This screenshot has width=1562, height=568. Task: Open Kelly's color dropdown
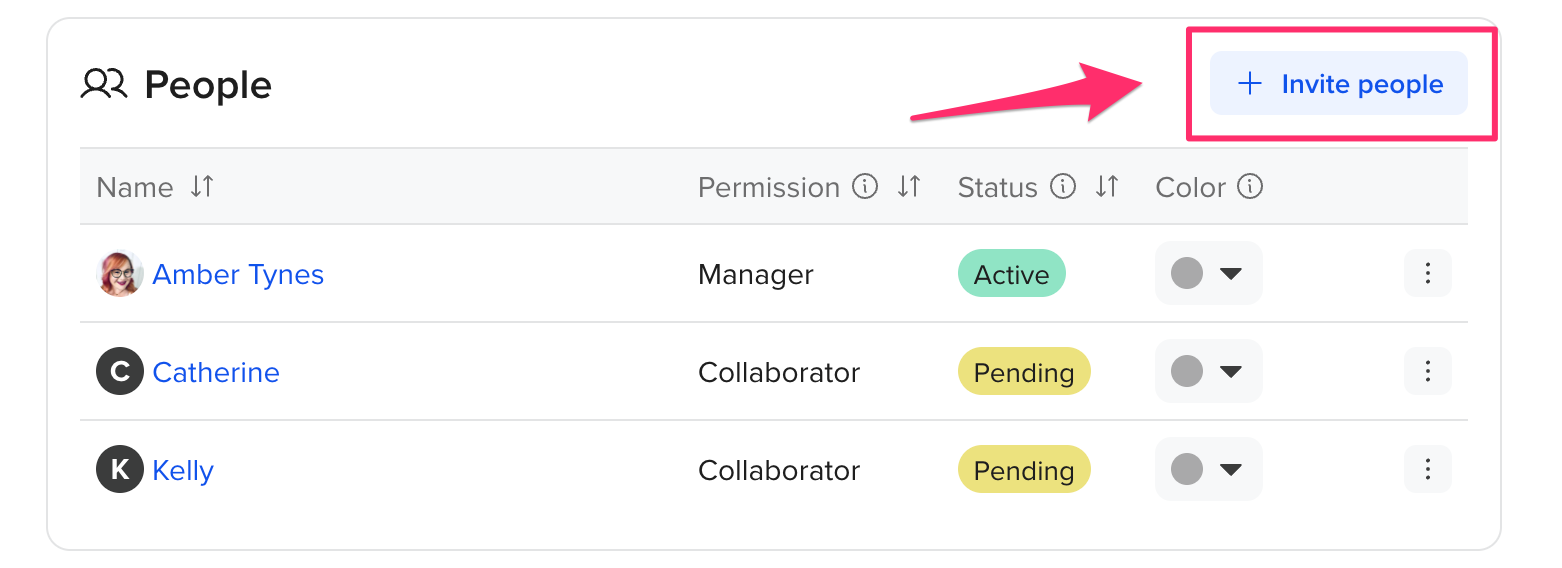click(x=1208, y=469)
